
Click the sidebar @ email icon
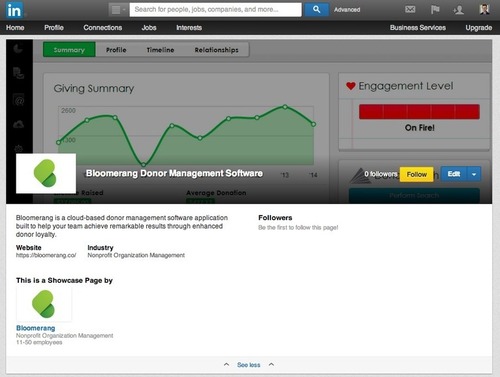[19, 100]
